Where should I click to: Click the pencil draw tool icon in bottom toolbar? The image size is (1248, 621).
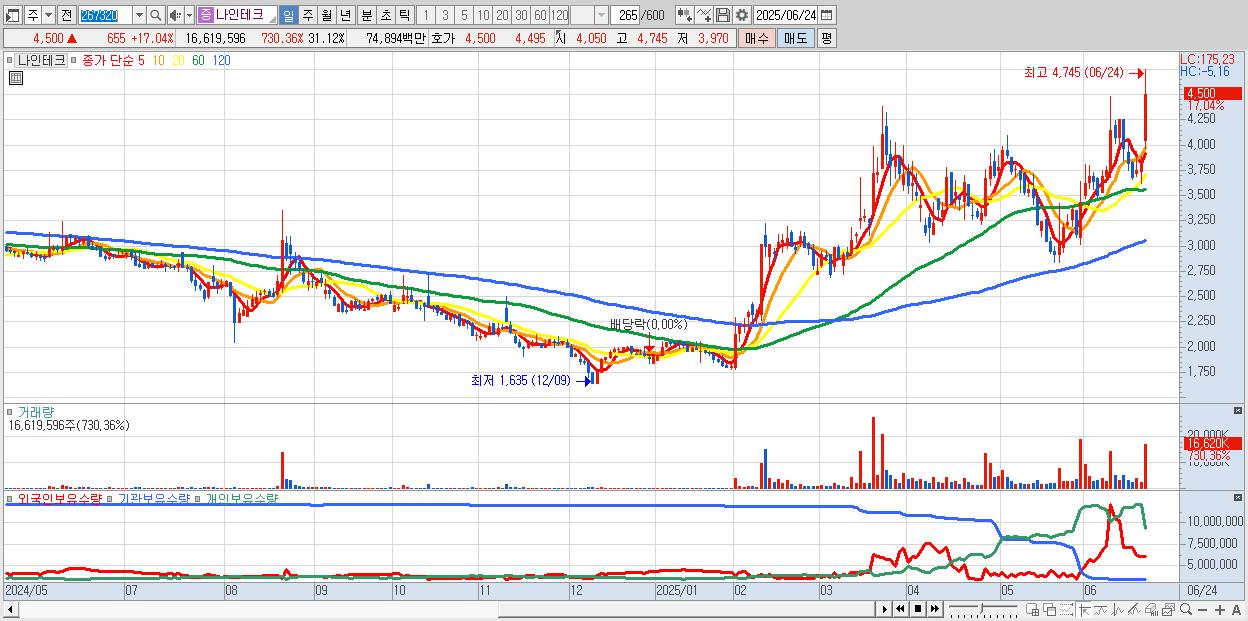click(1135, 610)
